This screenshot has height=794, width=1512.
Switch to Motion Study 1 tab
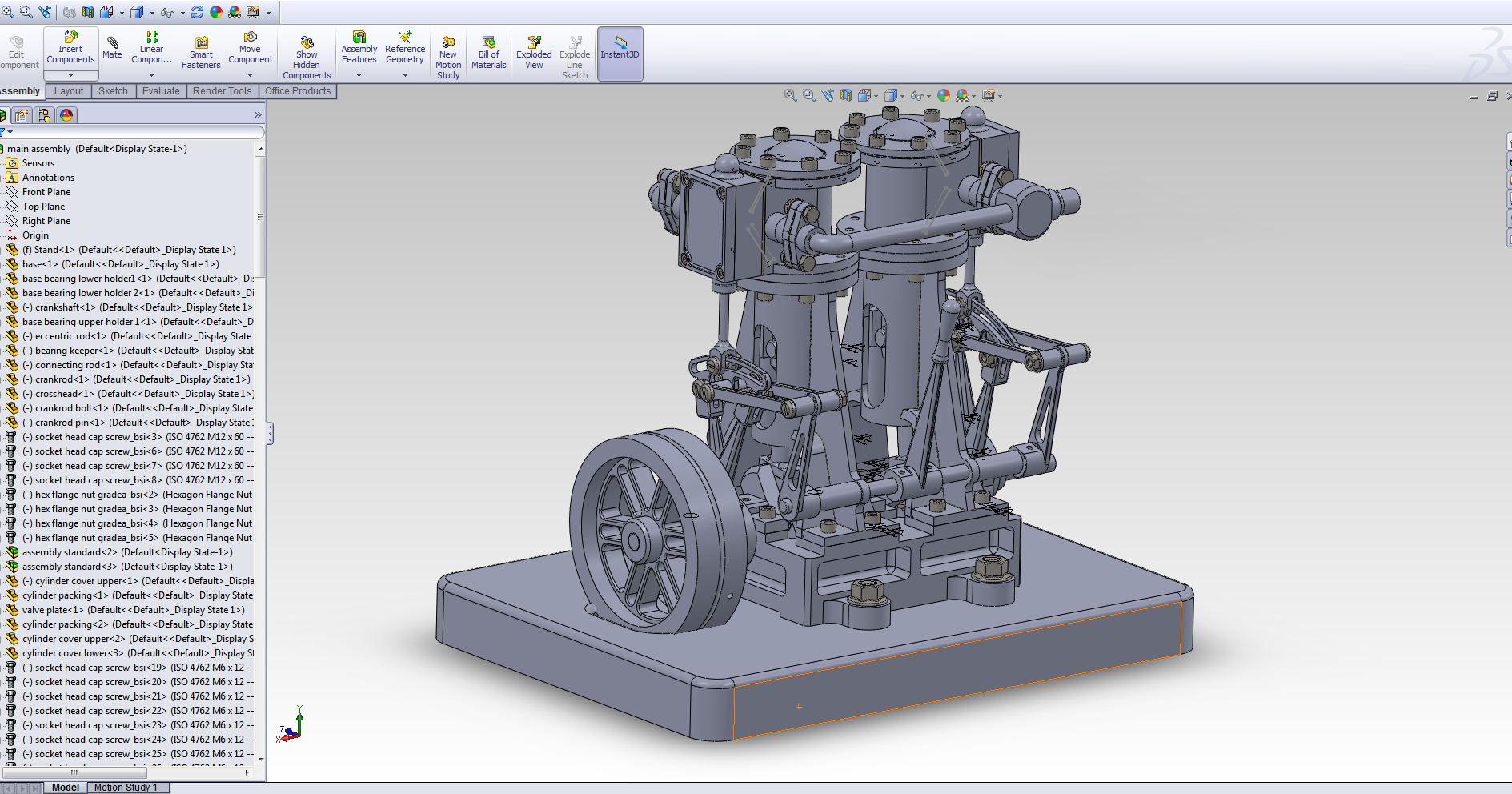coord(126,788)
